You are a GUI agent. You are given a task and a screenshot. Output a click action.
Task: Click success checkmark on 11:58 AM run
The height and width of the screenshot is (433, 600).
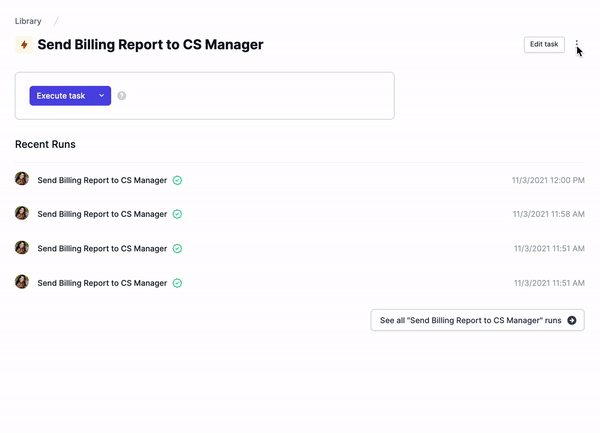pyautogui.click(x=177, y=214)
